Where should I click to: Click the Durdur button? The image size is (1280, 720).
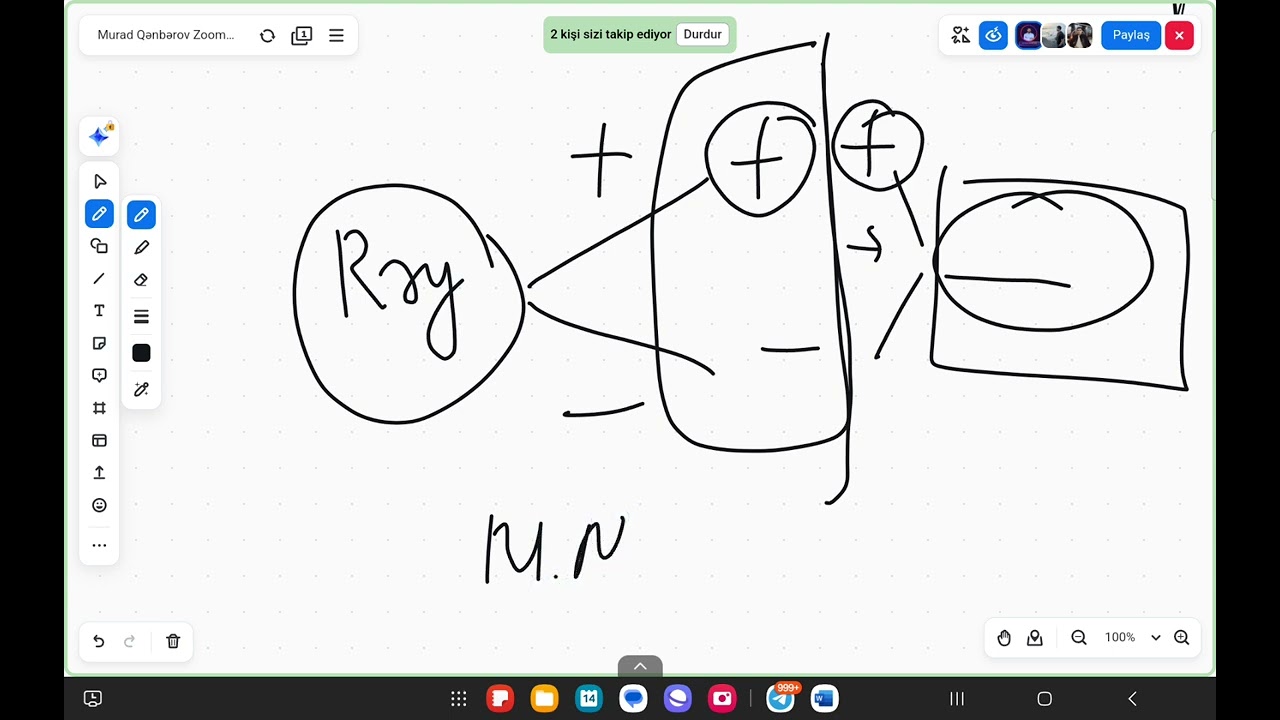(x=703, y=34)
